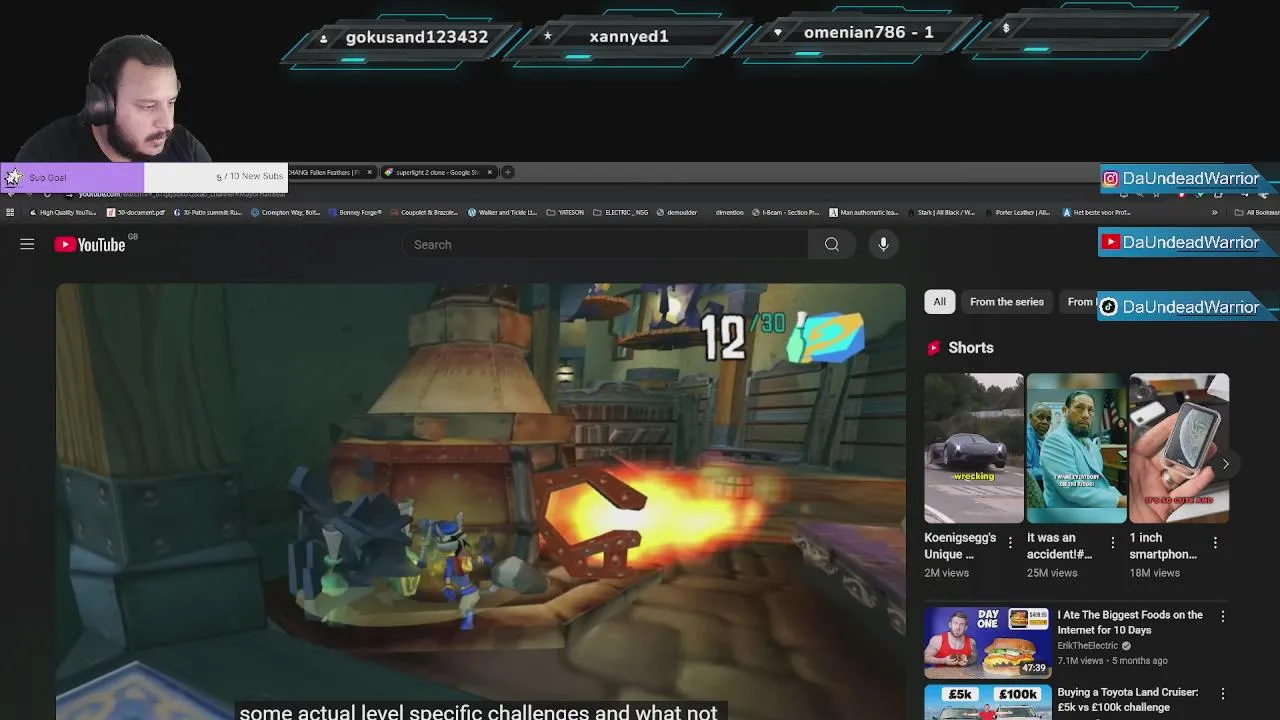Click the follower icon beside gokusand123432
The image size is (1280, 720).
(x=323, y=38)
